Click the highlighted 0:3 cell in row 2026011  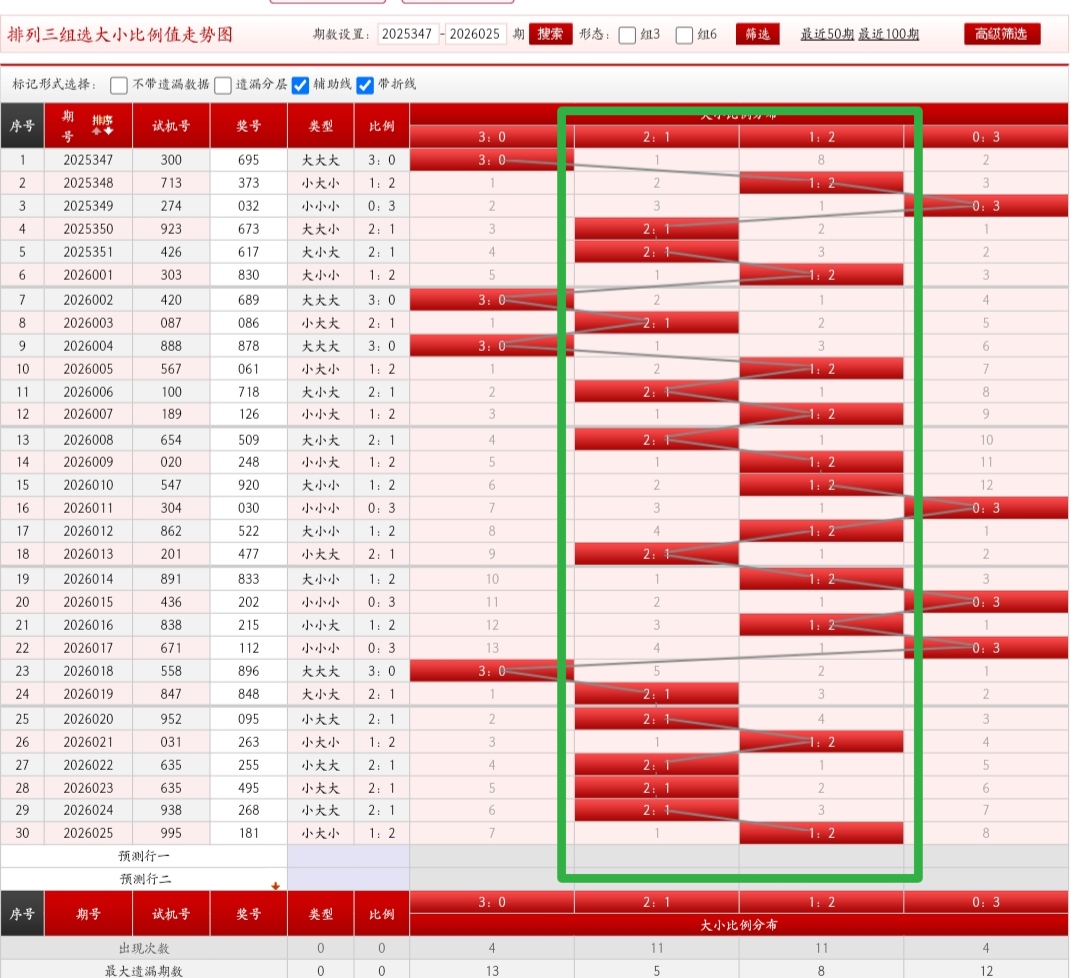click(x=986, y=508)
